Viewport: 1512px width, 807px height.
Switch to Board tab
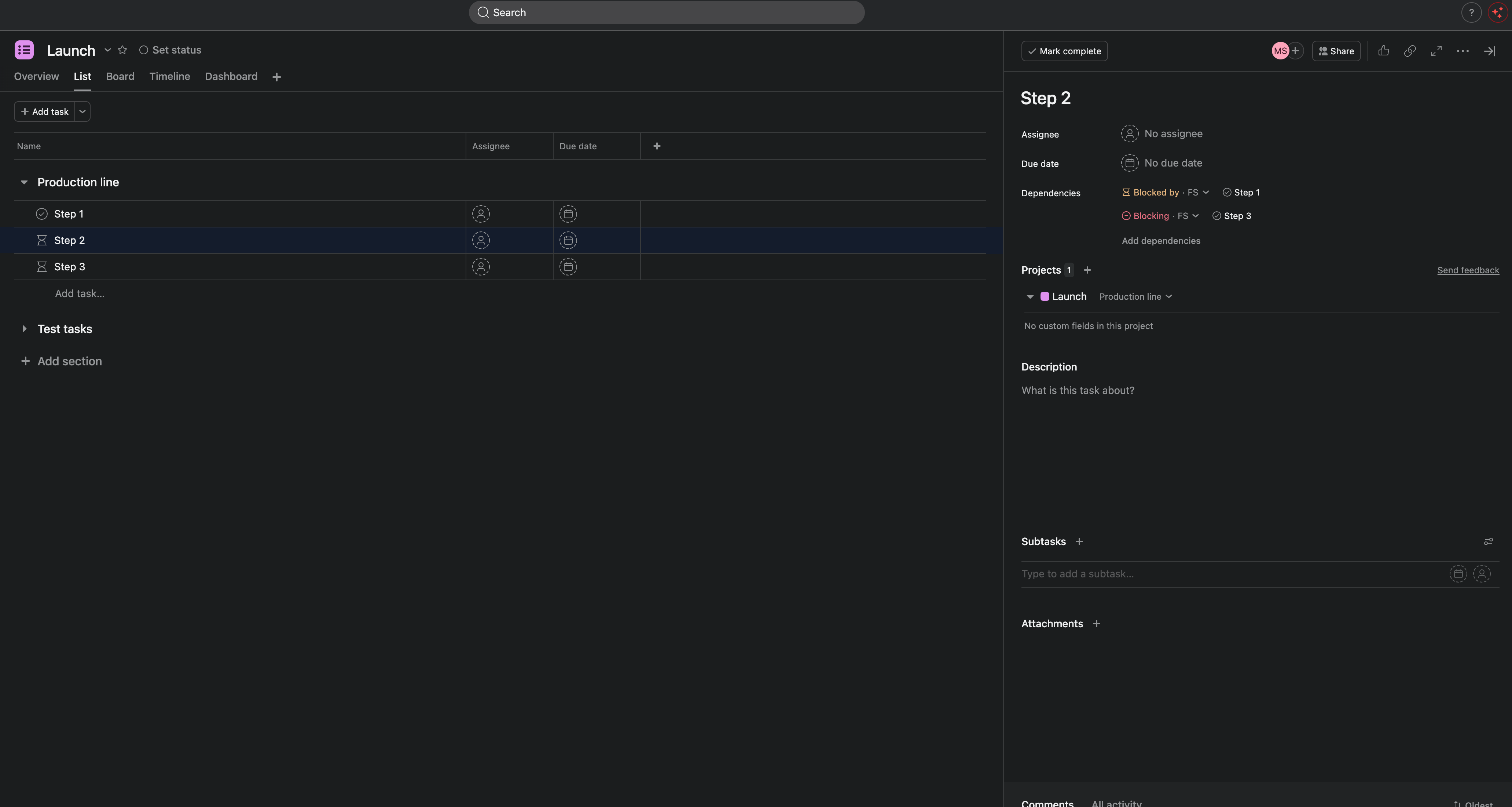pos(120,76)
